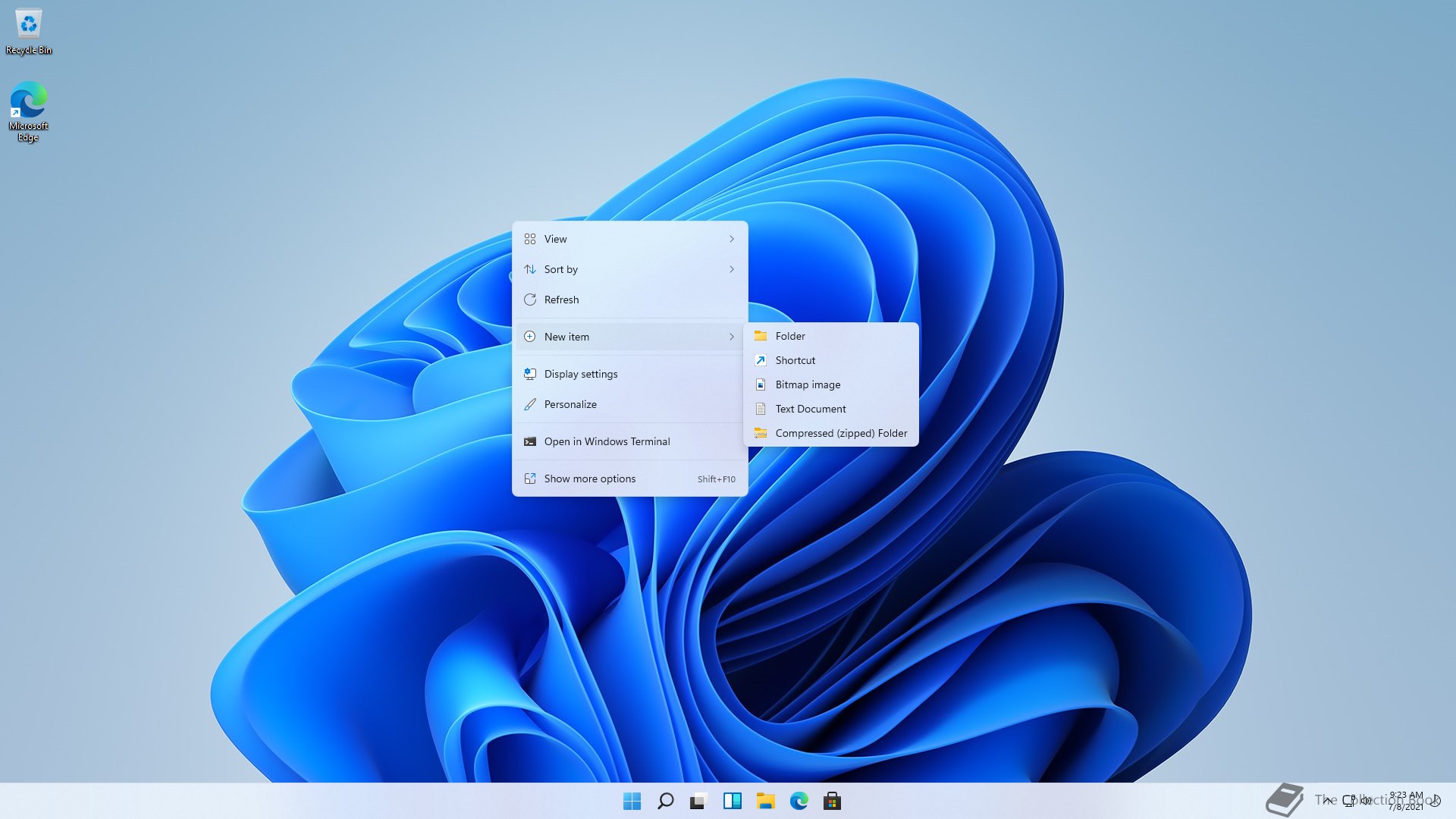The width and height of the screenshot is (1456, 819).
Task: Click the network status tray icon
Action: click(1349, 801)
